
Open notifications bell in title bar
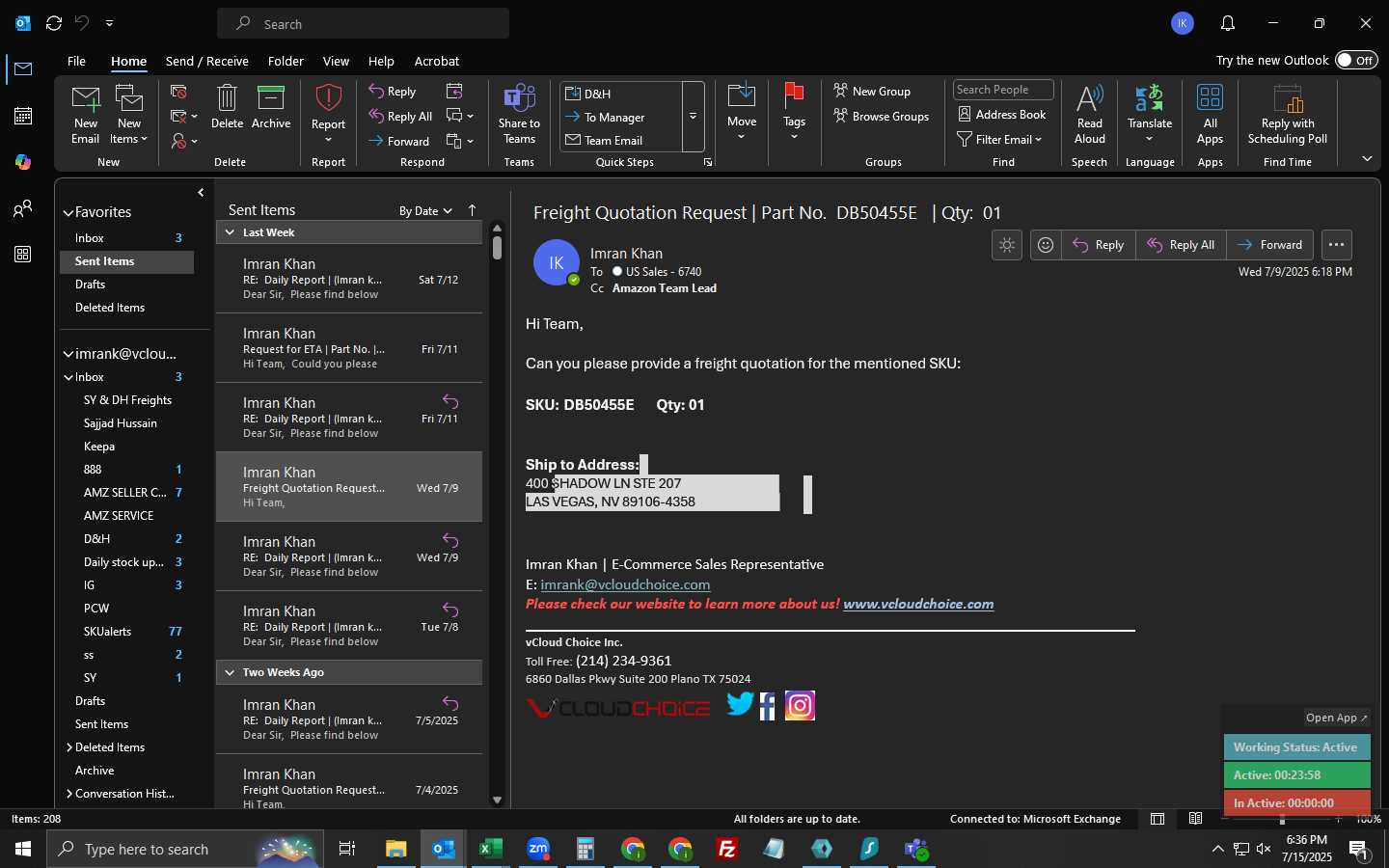point(1228,23)
